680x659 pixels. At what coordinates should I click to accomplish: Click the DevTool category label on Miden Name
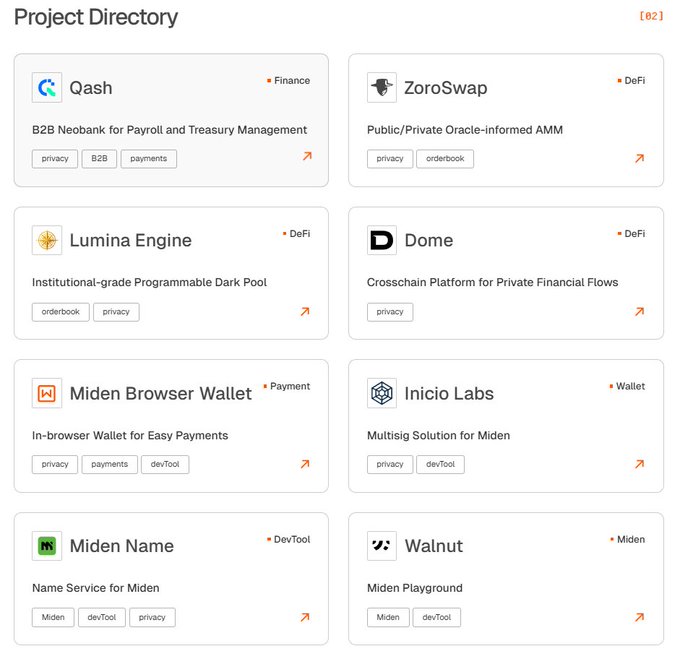click(292, 539)
